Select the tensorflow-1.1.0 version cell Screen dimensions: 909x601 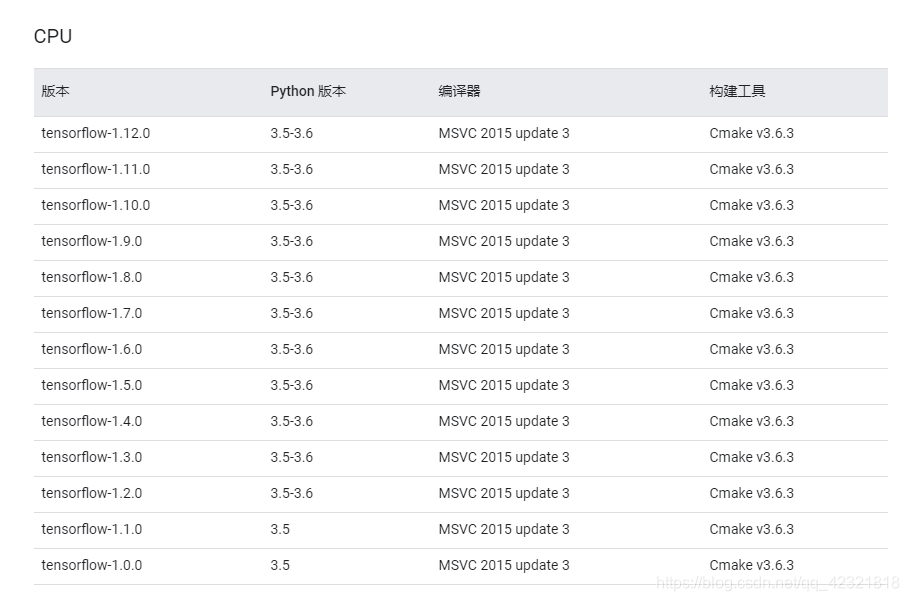92,529
